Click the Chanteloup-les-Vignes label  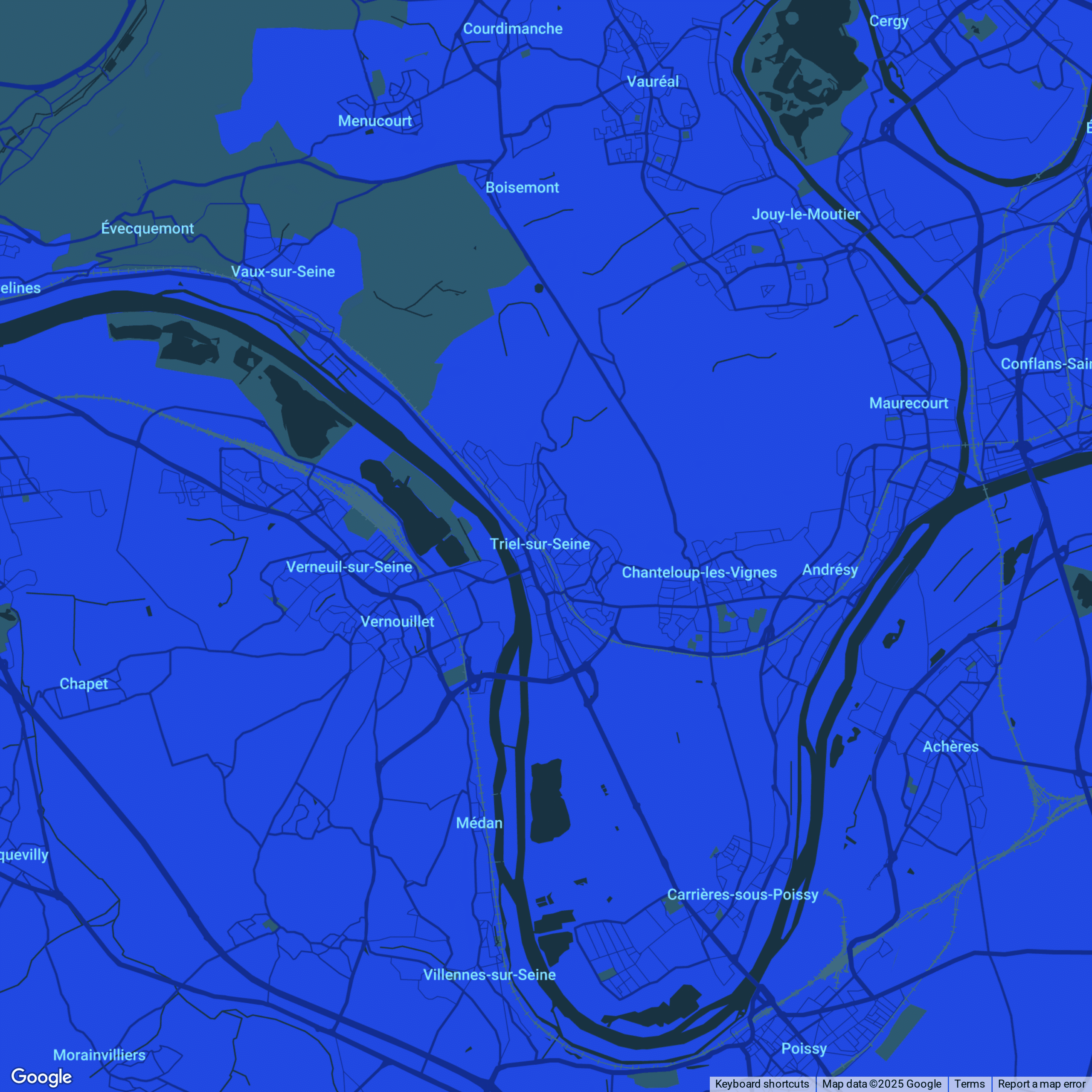coord(700,572)
